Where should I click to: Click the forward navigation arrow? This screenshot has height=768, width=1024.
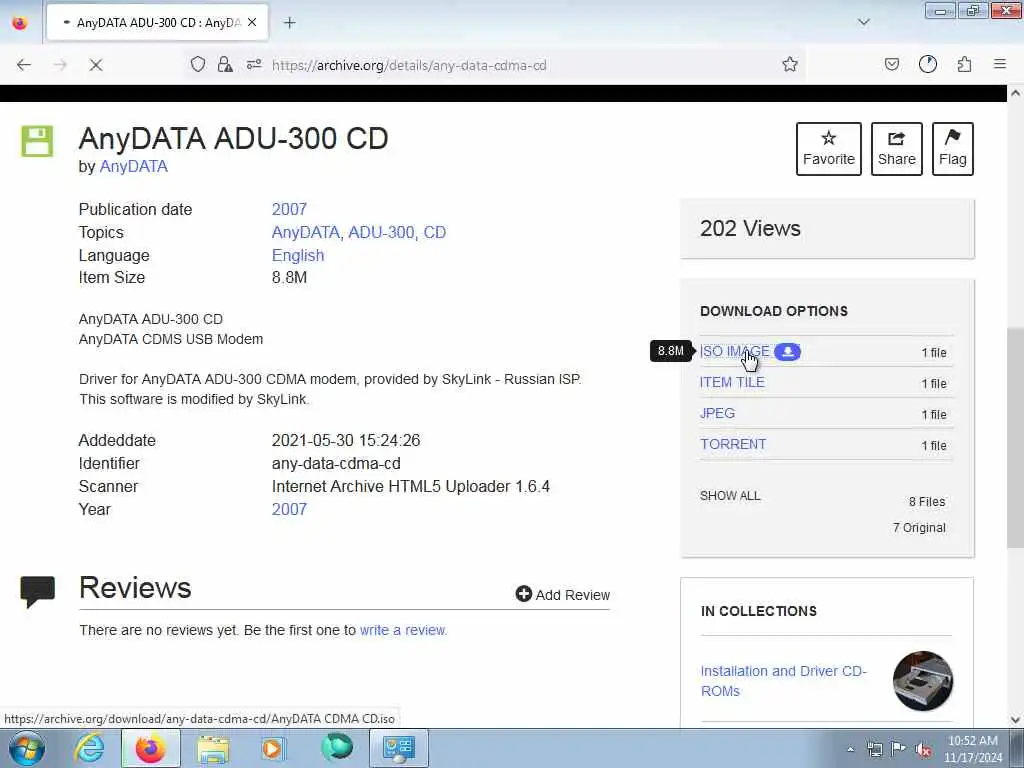(x=60, y=65)
